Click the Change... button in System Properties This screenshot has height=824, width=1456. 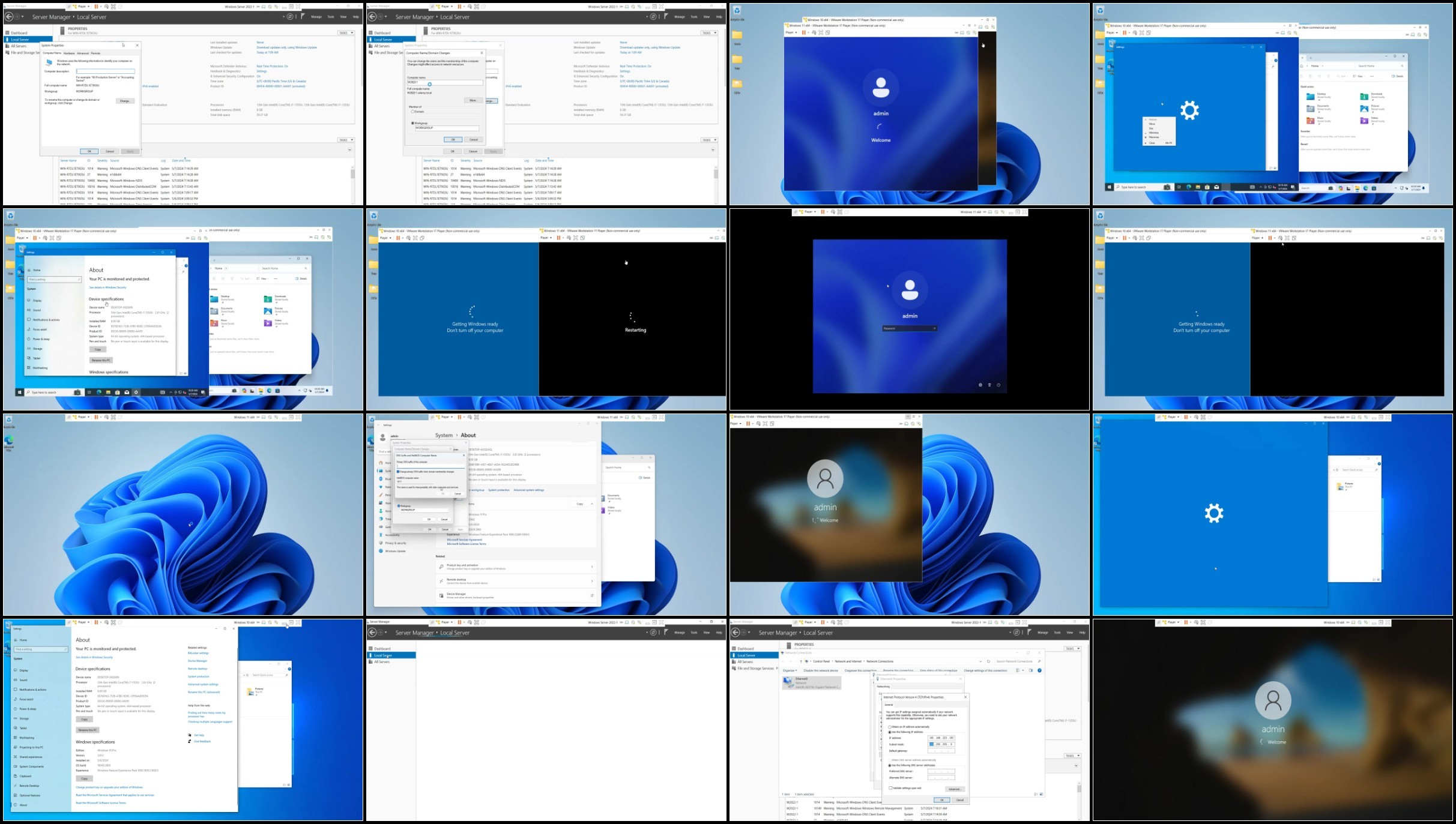tap(125, 101)
